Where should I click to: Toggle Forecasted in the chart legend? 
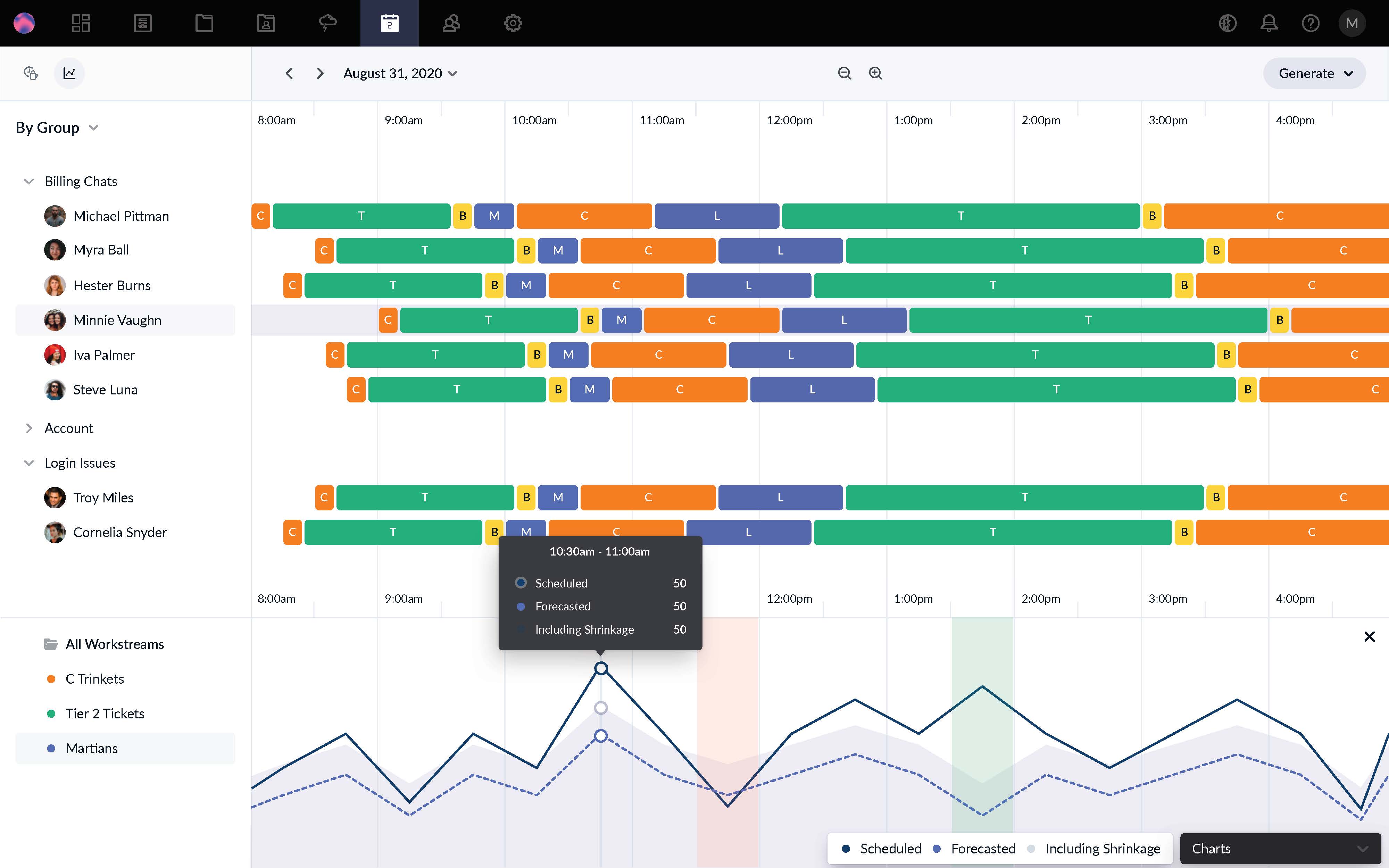(x=983, y=848)
